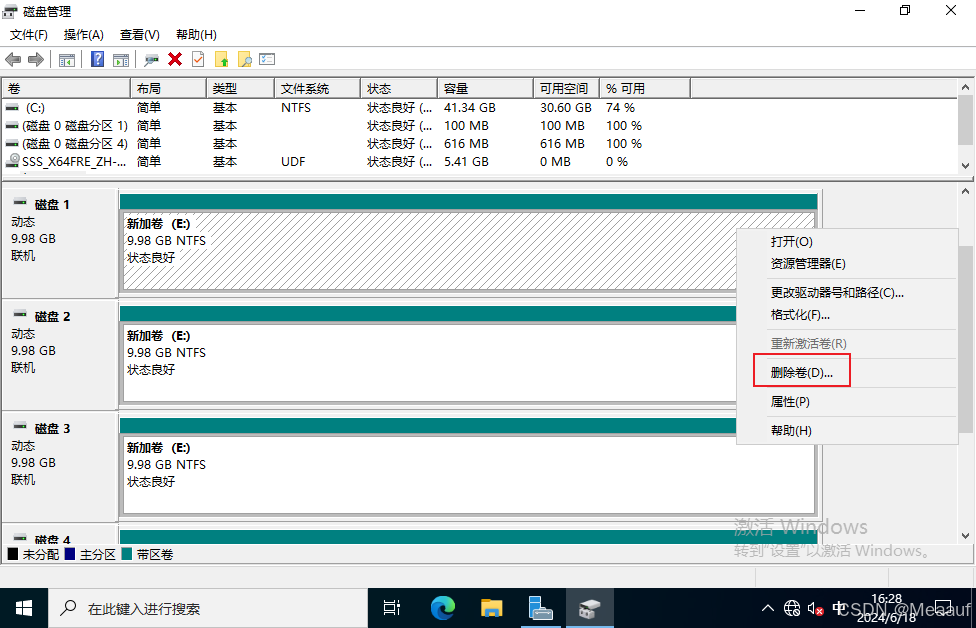Viewport: 976px width, 628px height.
Task: Click volume list scrollbar up arrow
Action: click(x=965, y=88)
